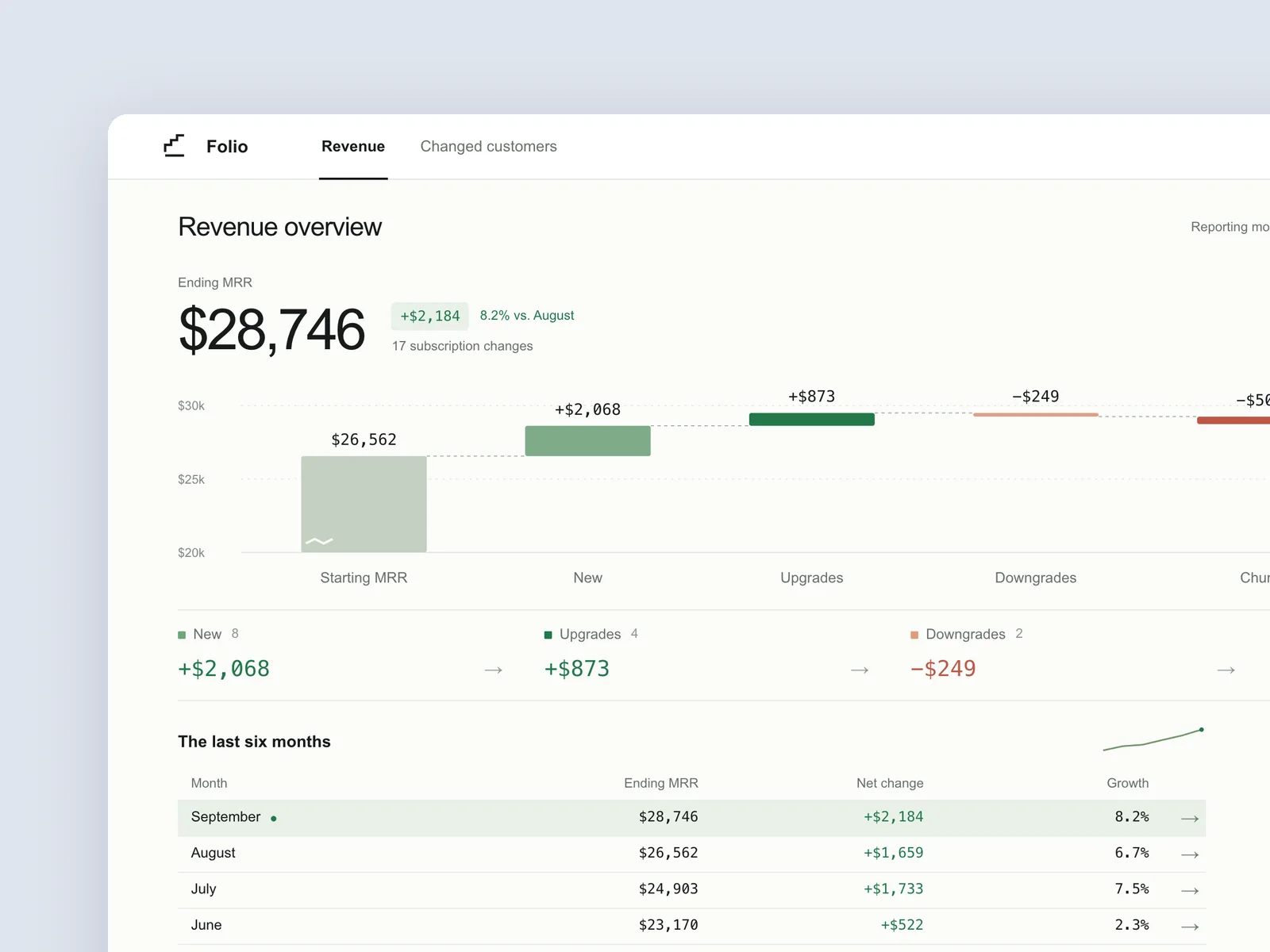Switch to the Changed customers tab
This screenshot has height=952, width=1270.
pos(489,146)
